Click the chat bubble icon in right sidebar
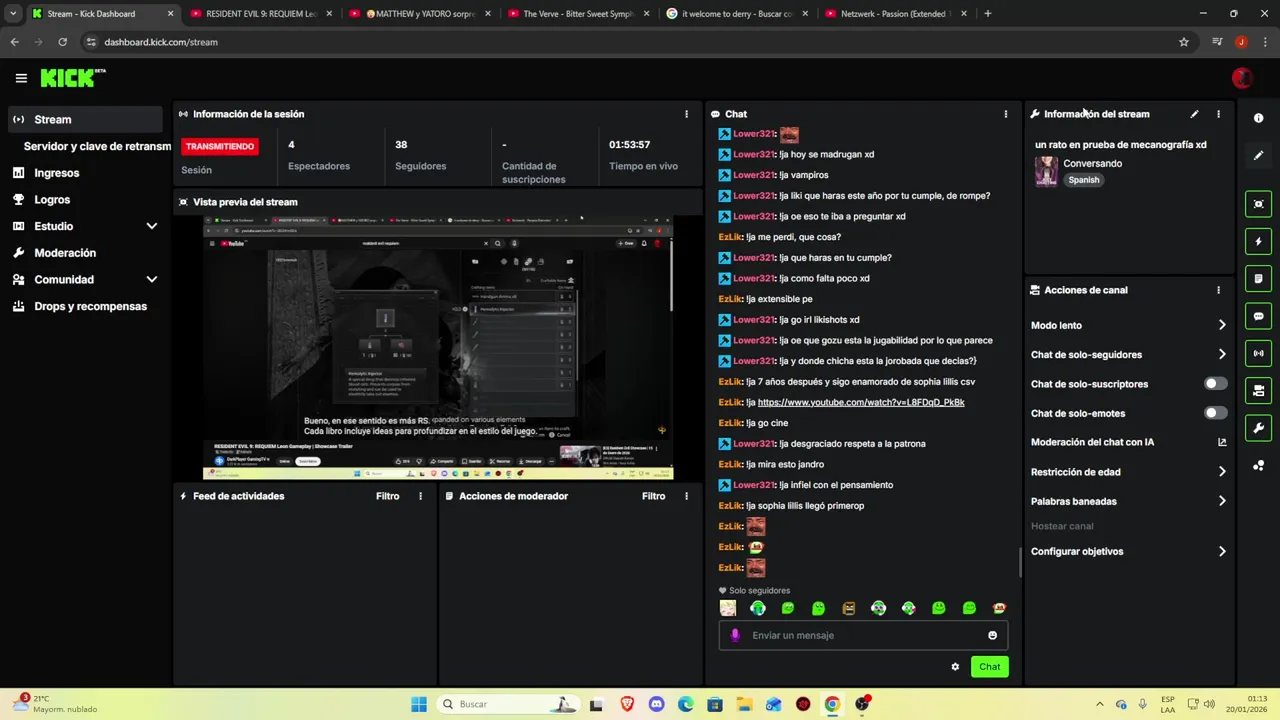Image resolution: width=1280 pixels, height=720 pixels. 1258,316
